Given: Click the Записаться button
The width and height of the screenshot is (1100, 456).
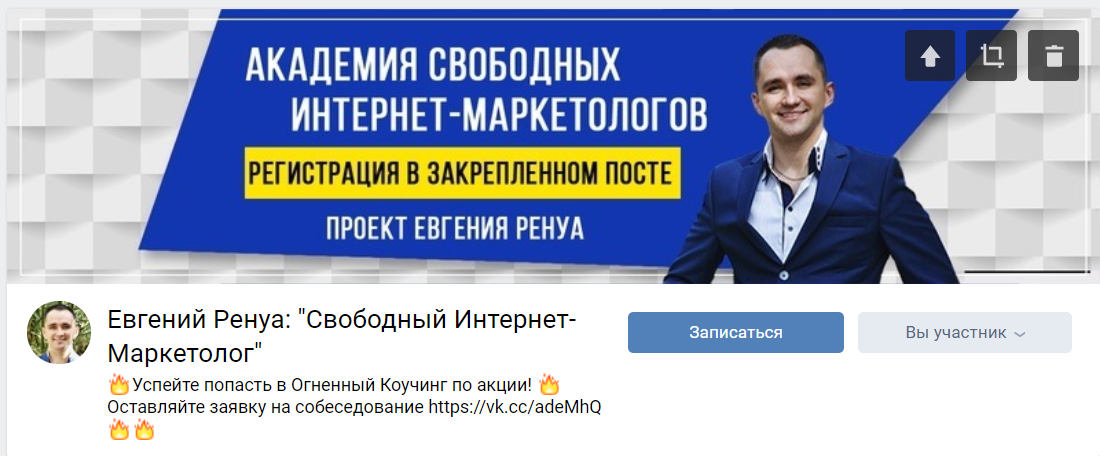Looking at the screenshot, I should (x=735, y=333).
